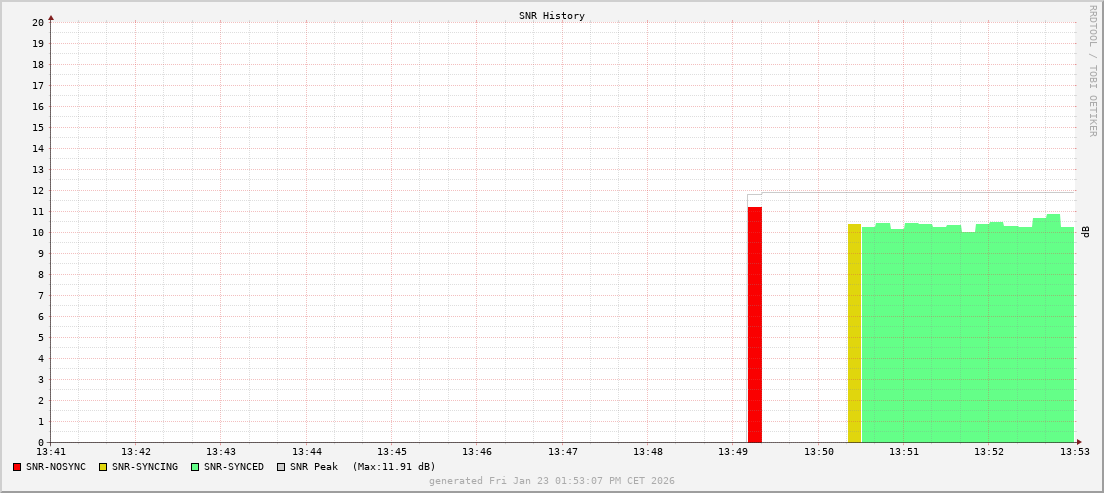Click the generated timestamp footer text
This screenshot has height=493, width=1104.
[551, 481]
